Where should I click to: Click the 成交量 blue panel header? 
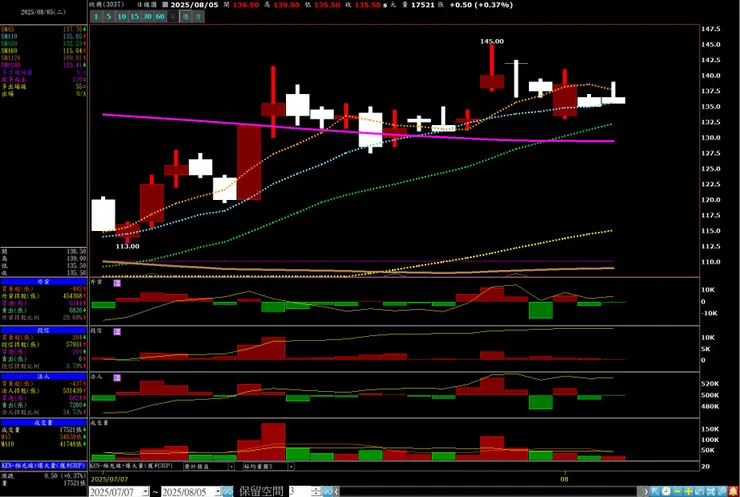tap(43, 422)
